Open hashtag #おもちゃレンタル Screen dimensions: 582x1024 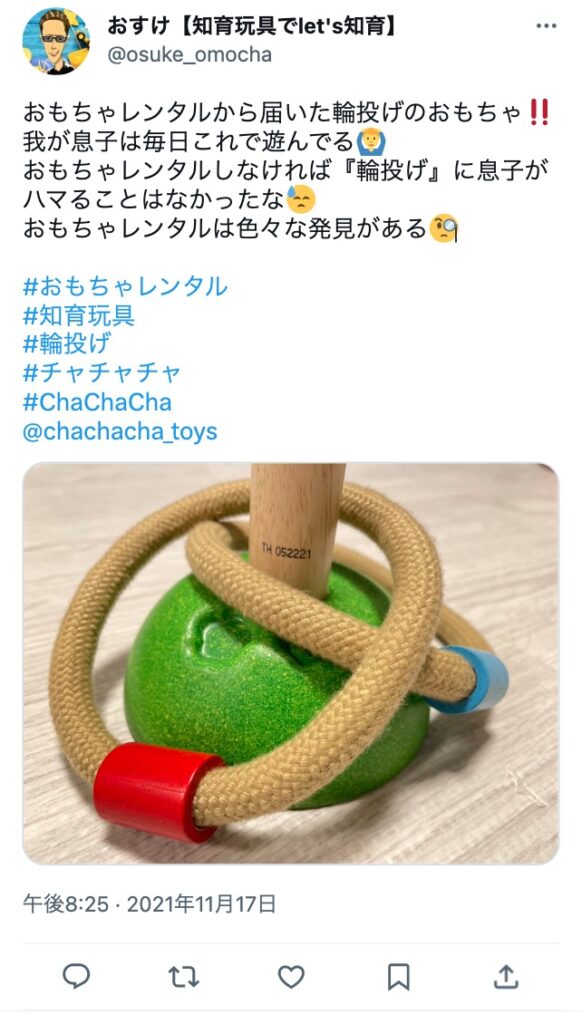point(125,286)
